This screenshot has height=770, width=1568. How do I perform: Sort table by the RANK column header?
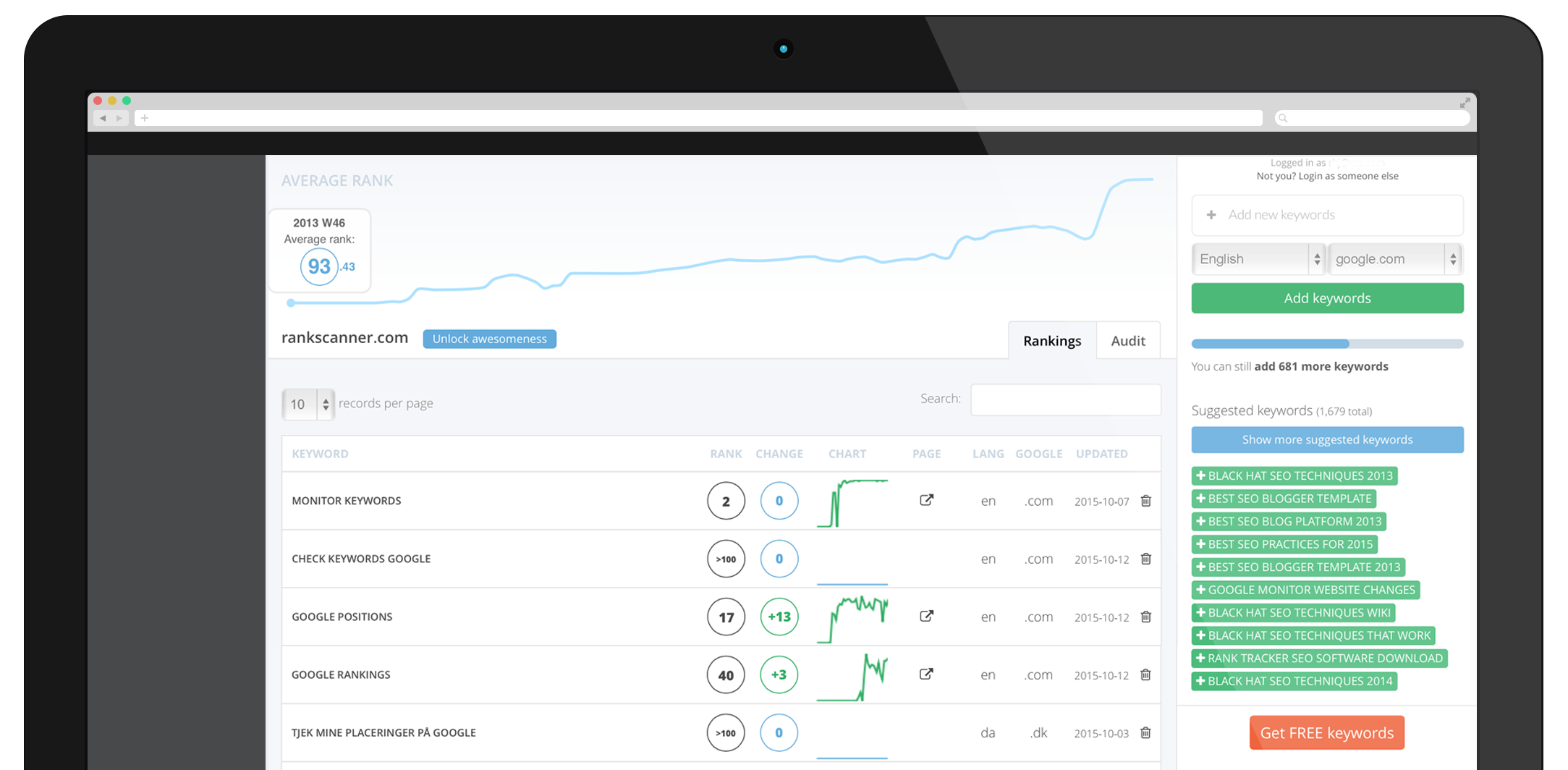pyautogui.click(x=726, y=454)
